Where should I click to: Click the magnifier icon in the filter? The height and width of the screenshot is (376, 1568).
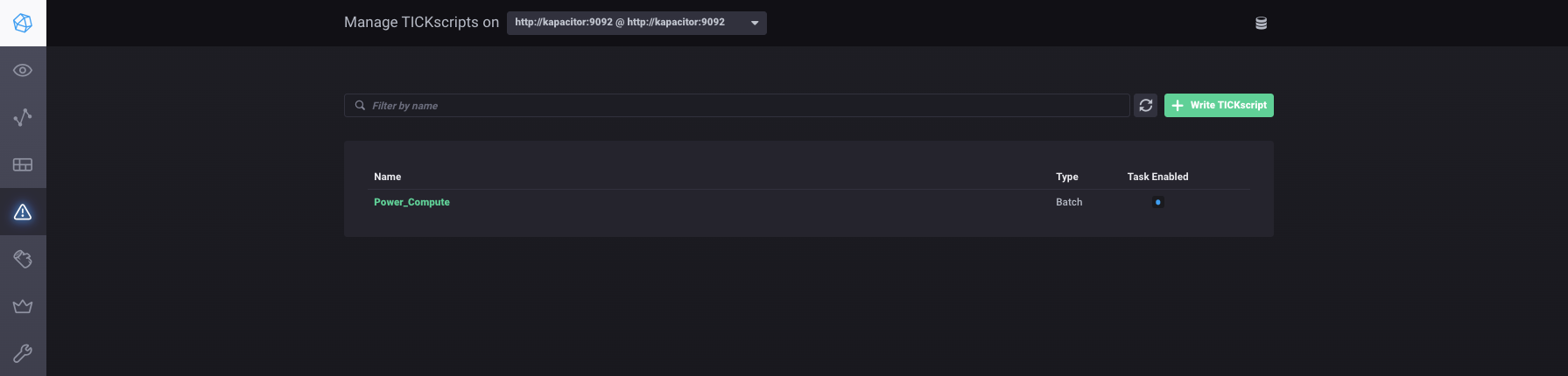[360, 106]
